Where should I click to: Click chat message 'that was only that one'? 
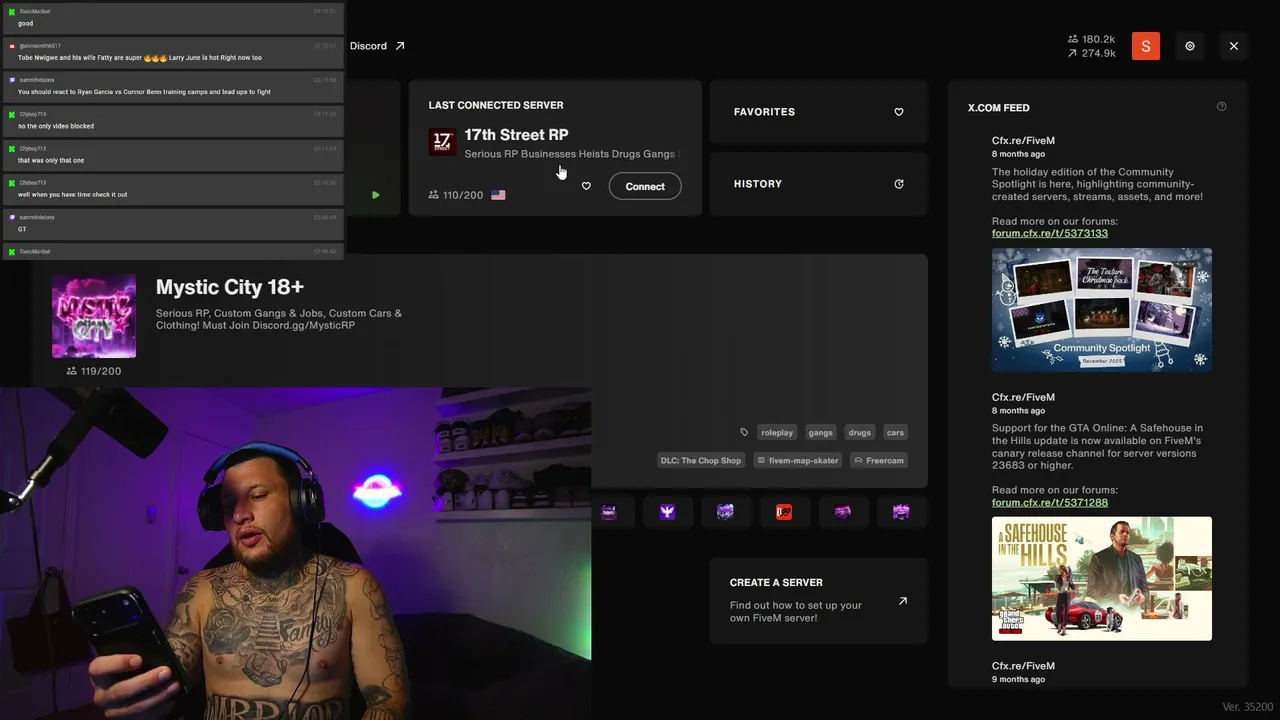(x=51, y=160)
